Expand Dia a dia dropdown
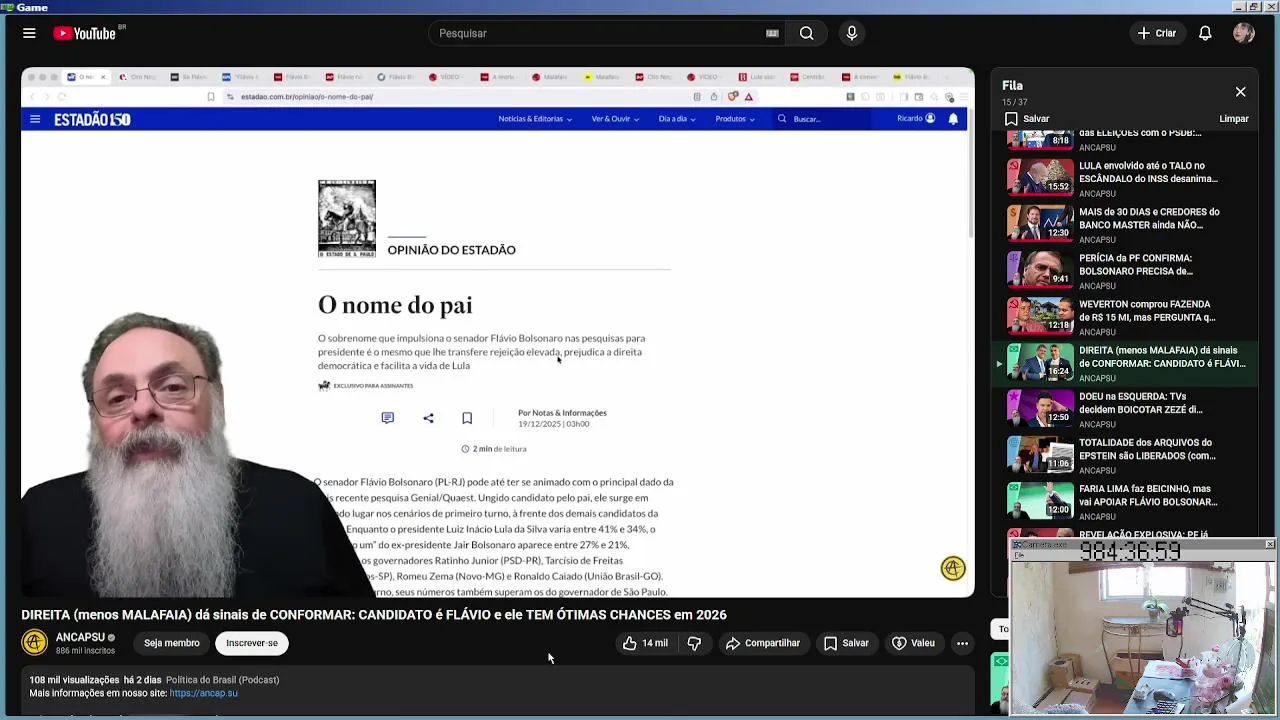1280x720 pixels. coord(677,119)
